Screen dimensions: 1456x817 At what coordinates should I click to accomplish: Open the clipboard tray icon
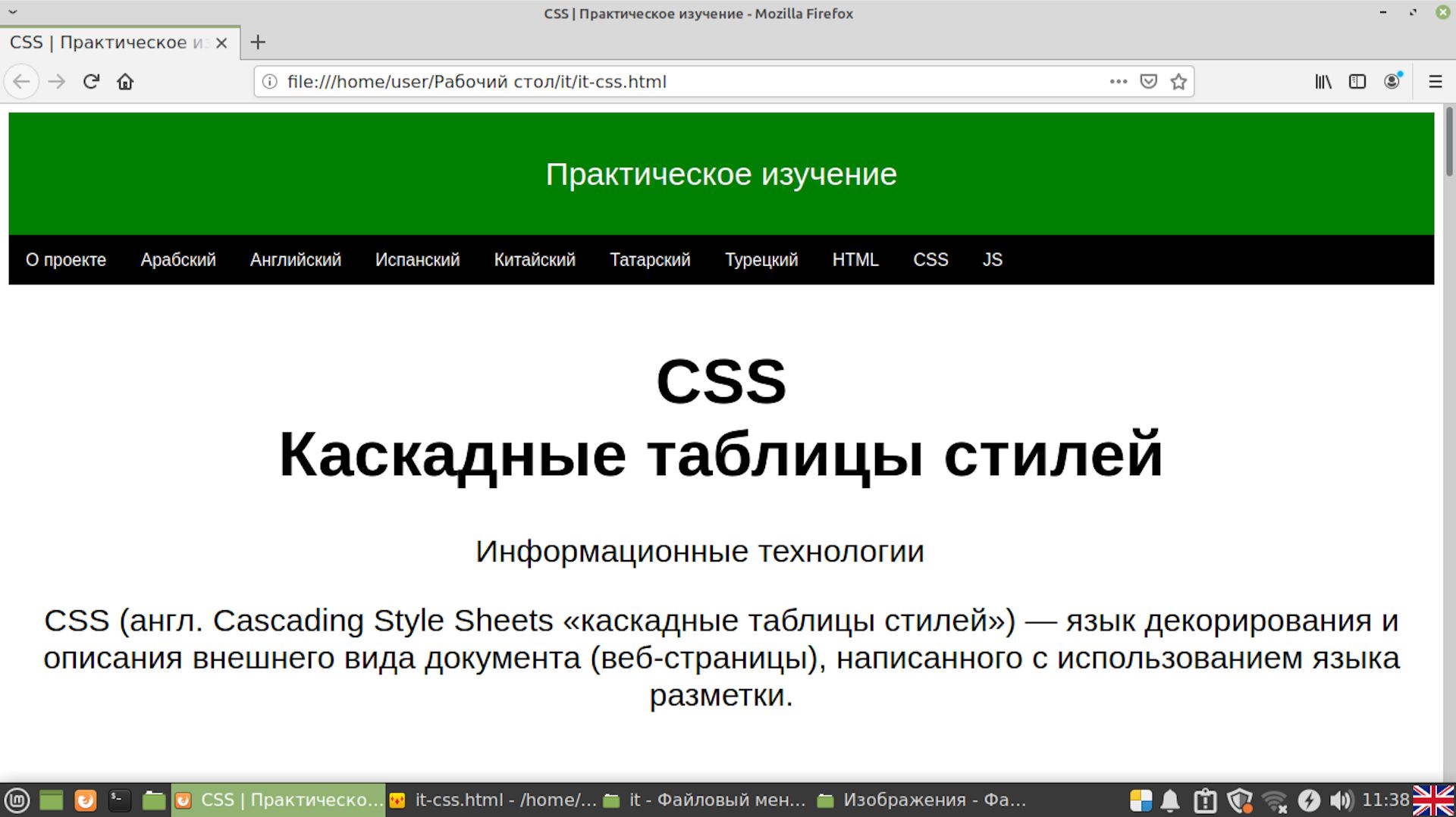pyautogui.click(x=1205, y=800)
